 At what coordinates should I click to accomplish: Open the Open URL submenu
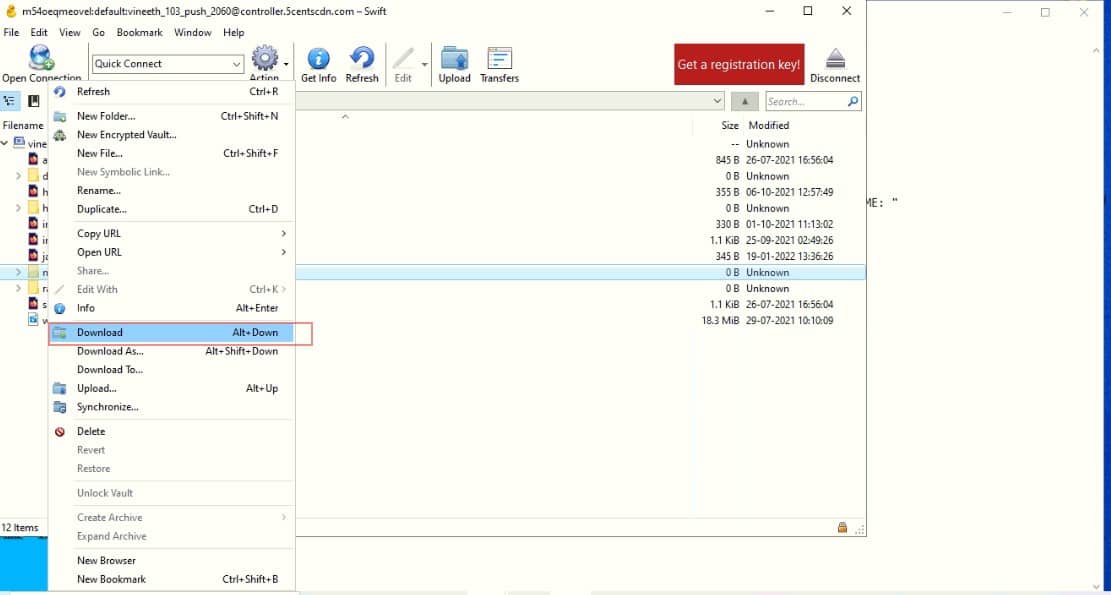click(x=171, y=252)
